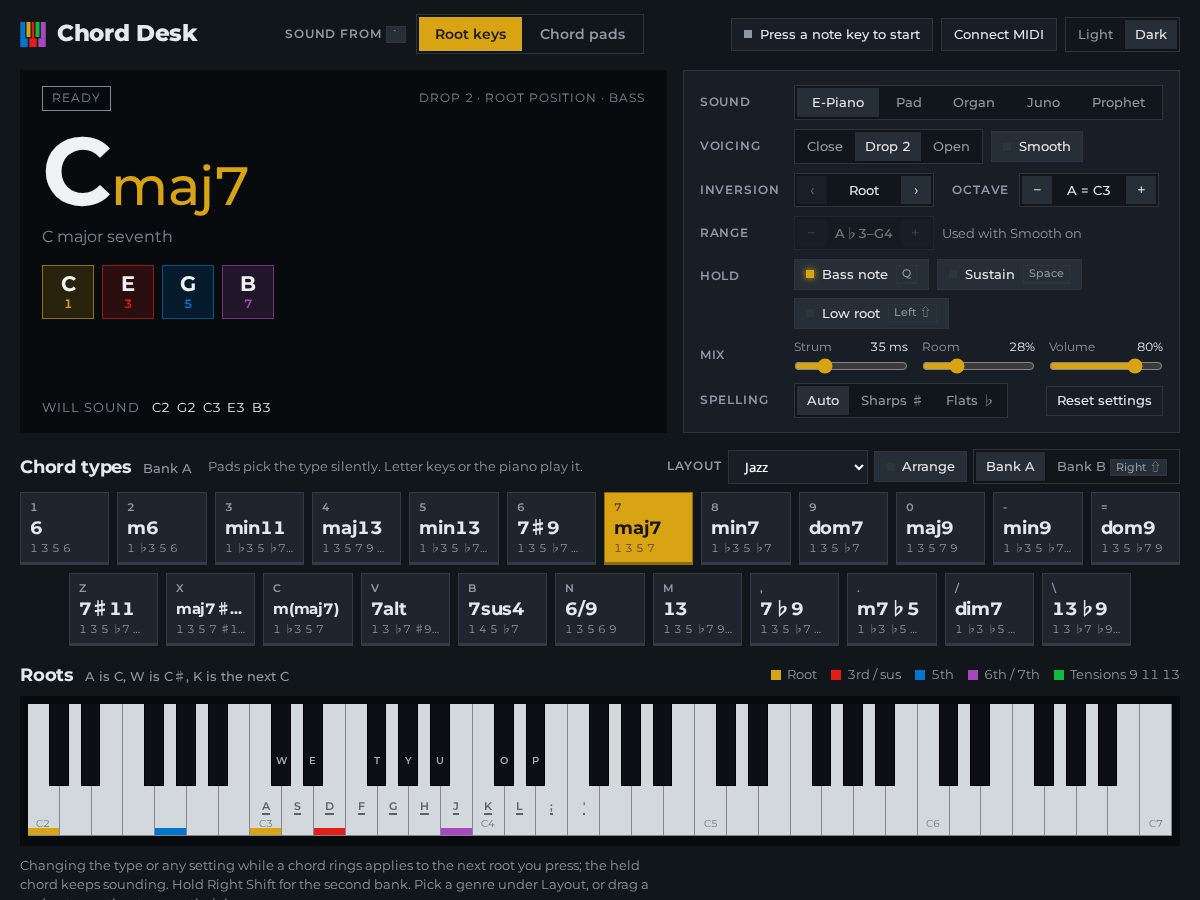Play the black key labeled W
This screenshot has height=900, width=1200.
click(281, 745)
